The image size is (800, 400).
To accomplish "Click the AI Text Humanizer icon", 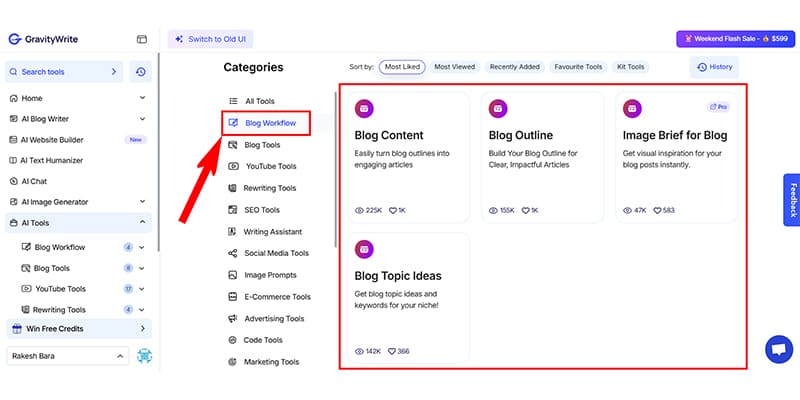I will pyautogui.click(x=13, y=160).
